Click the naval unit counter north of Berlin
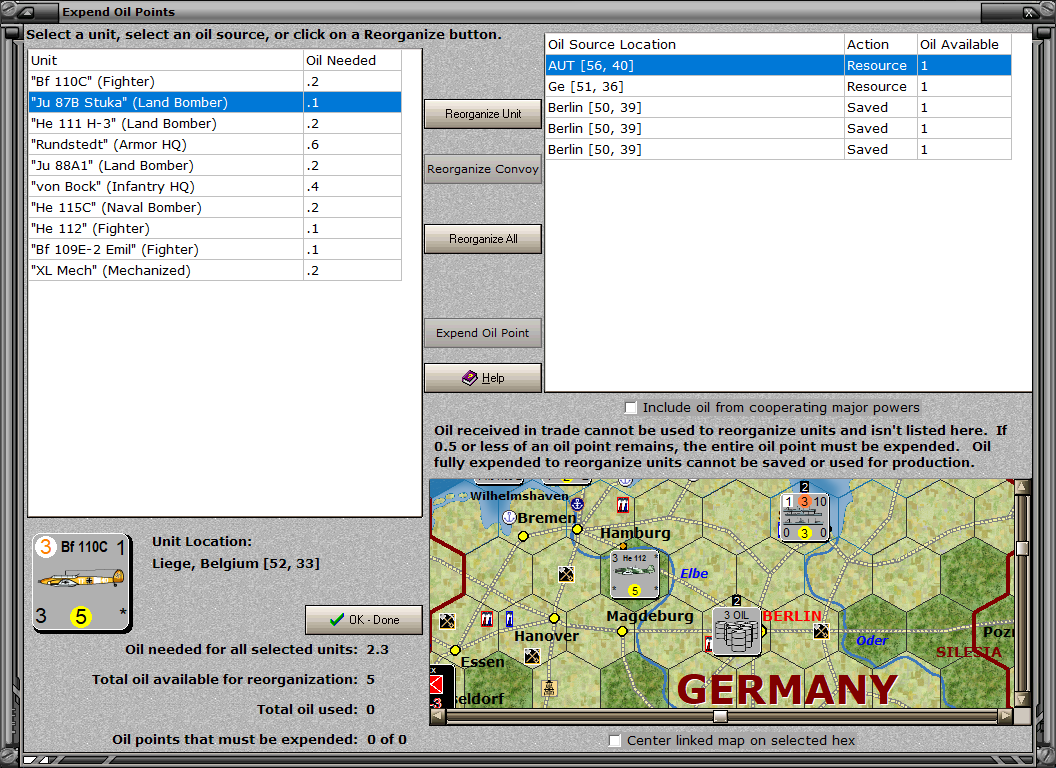Viewport: 1056px width, 768px height. tap(805, 517)
